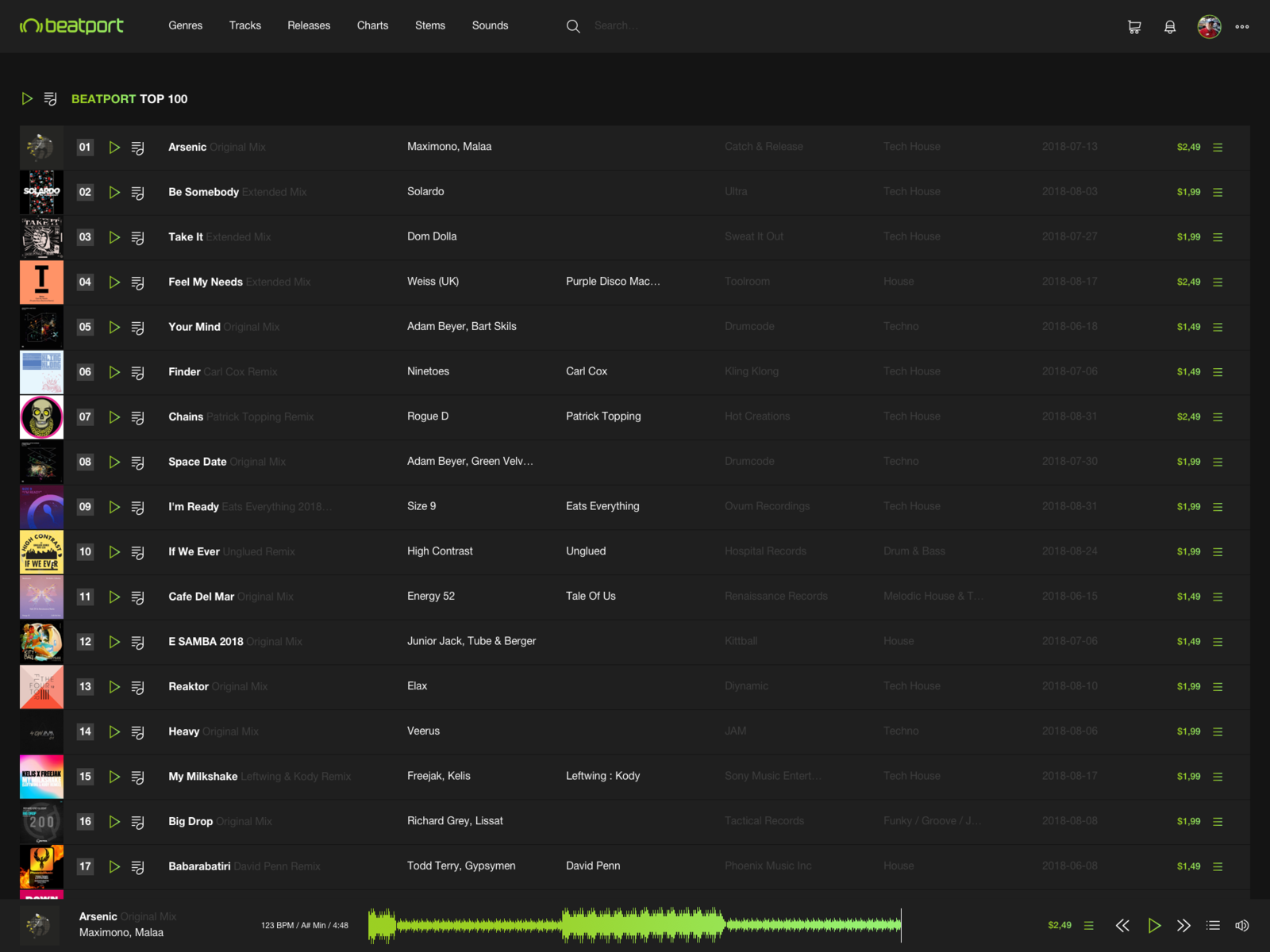Viewport: 1270px width, 952px height.
Task: Open now-playing Arsenic cover in player
Action: coord(39,924)
